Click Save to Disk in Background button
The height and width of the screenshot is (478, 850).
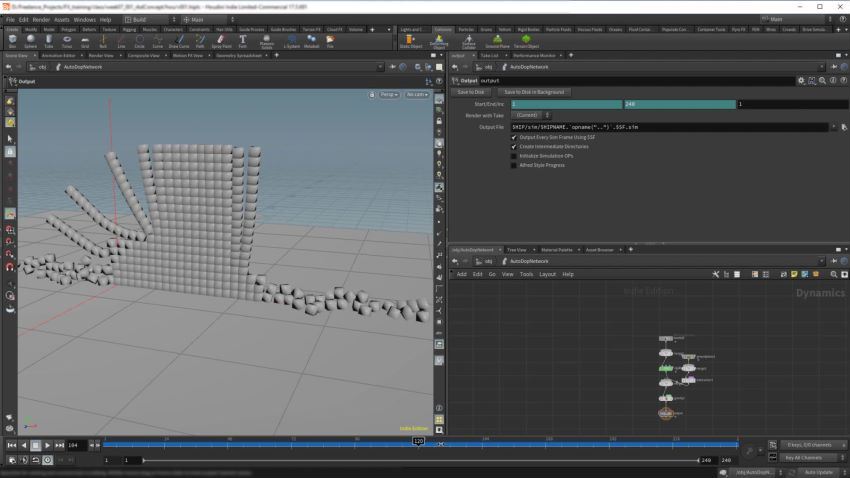click(534, 92)
